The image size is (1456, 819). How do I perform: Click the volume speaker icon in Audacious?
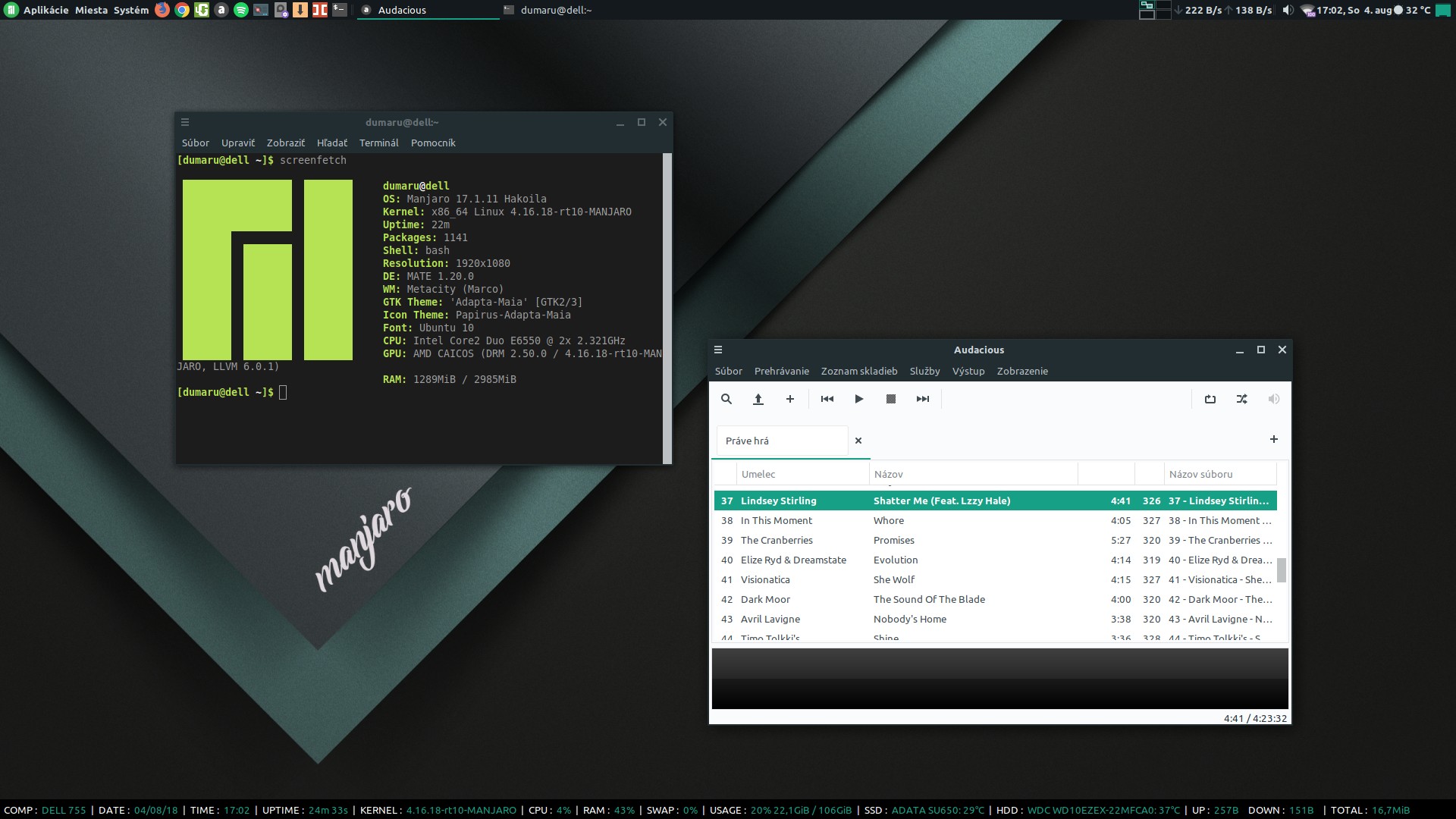click(1273, 399)
